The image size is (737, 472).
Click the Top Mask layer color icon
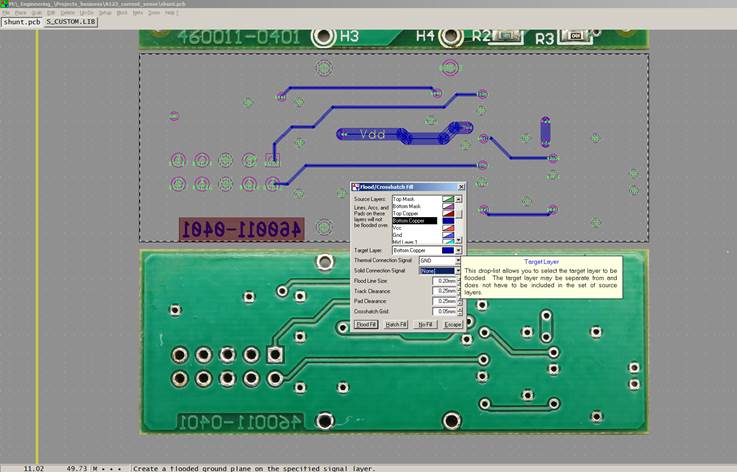coord(448,199)
